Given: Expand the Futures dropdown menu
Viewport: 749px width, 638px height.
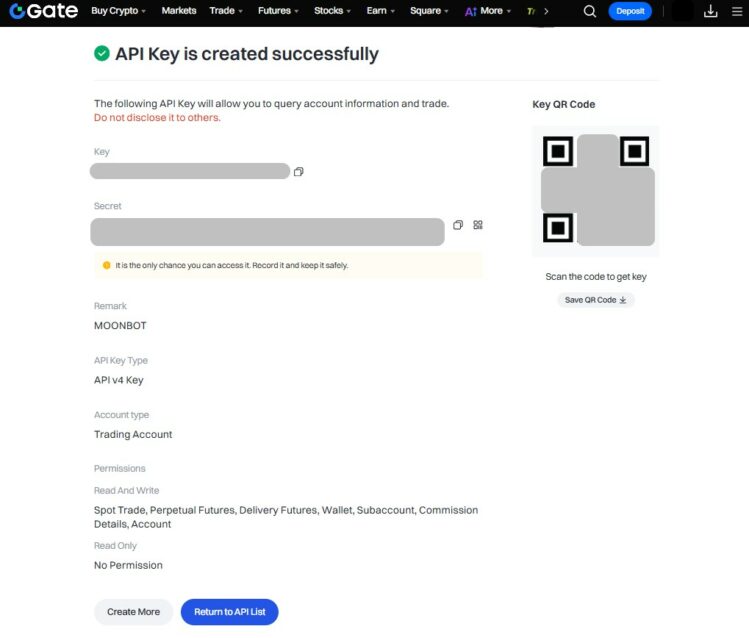Looking at the screenshot, I should point(278,11).
